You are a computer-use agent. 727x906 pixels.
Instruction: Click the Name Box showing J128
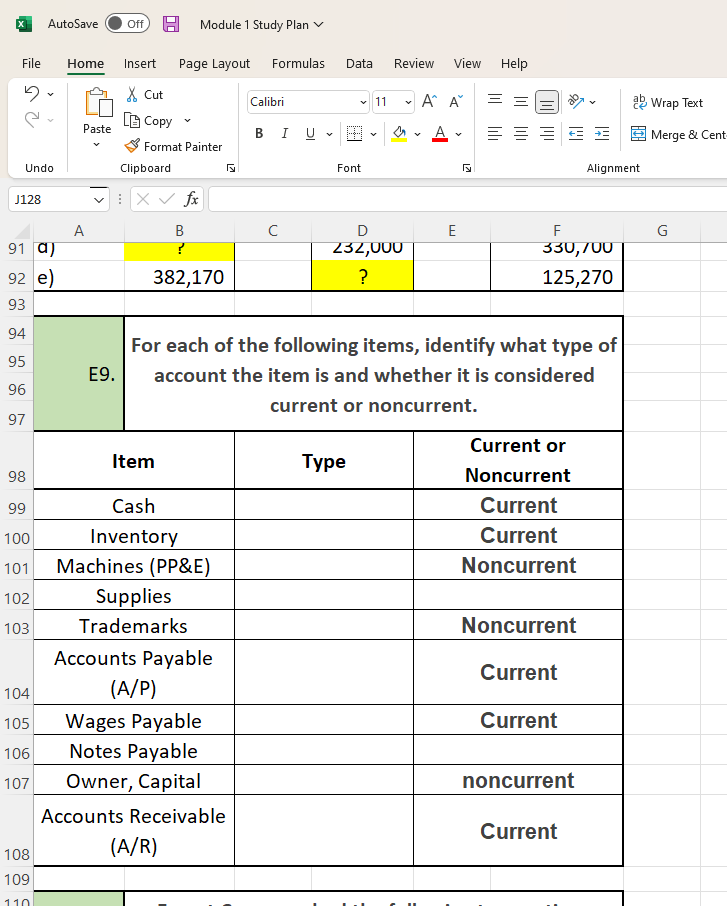pos(49,199)
